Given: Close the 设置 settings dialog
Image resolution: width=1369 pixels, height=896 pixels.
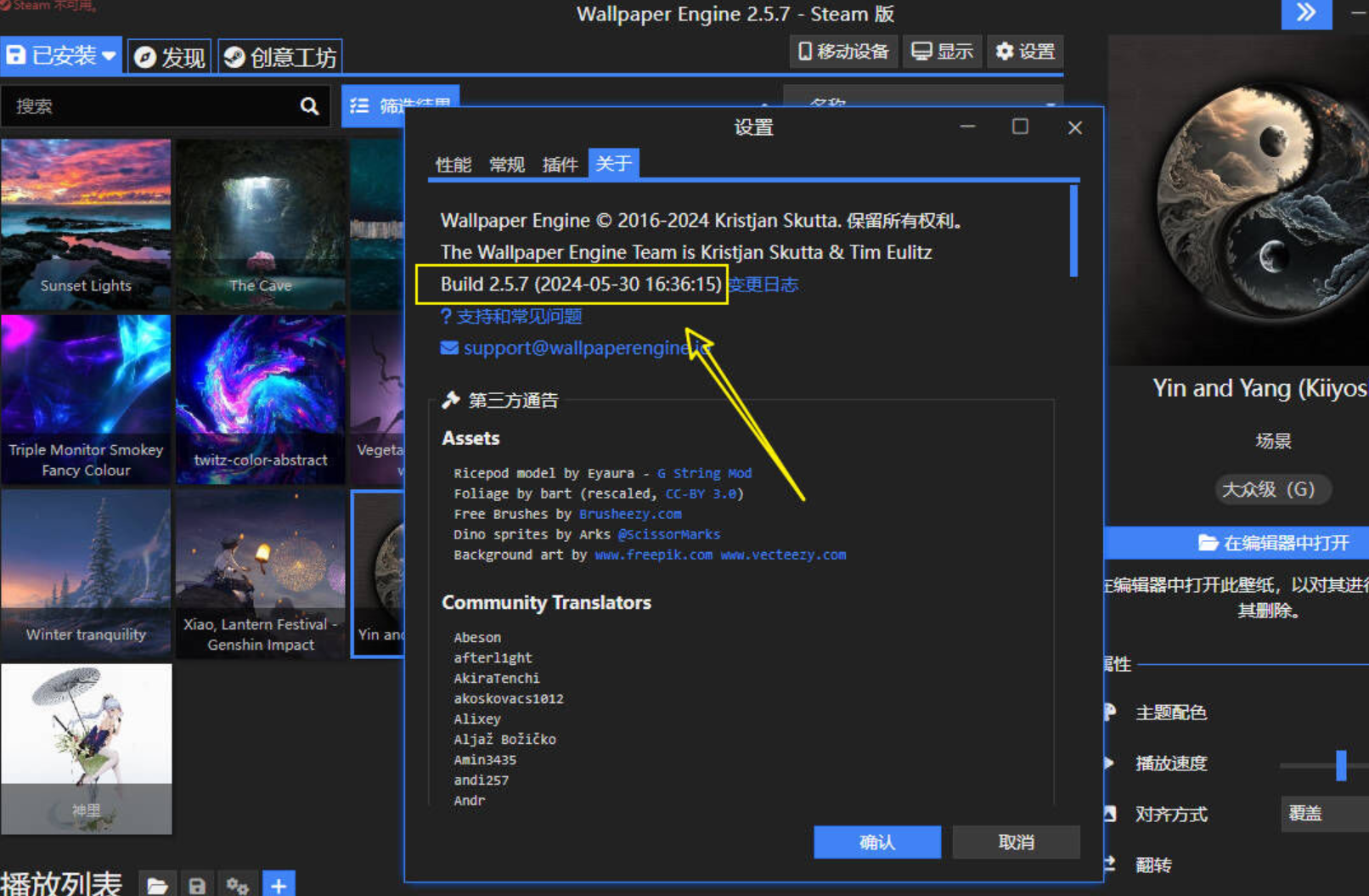Looking at the screenshot, I should coord(1074,127).
